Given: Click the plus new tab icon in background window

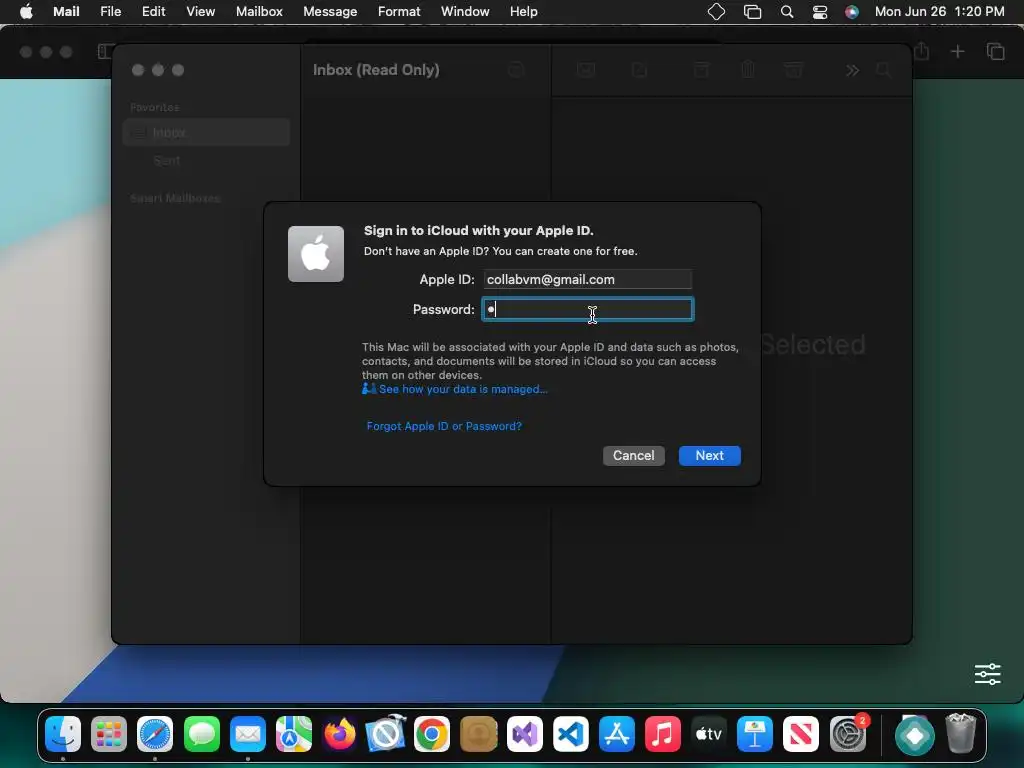Looking at the screenshot, I should [x=957, y=51].
